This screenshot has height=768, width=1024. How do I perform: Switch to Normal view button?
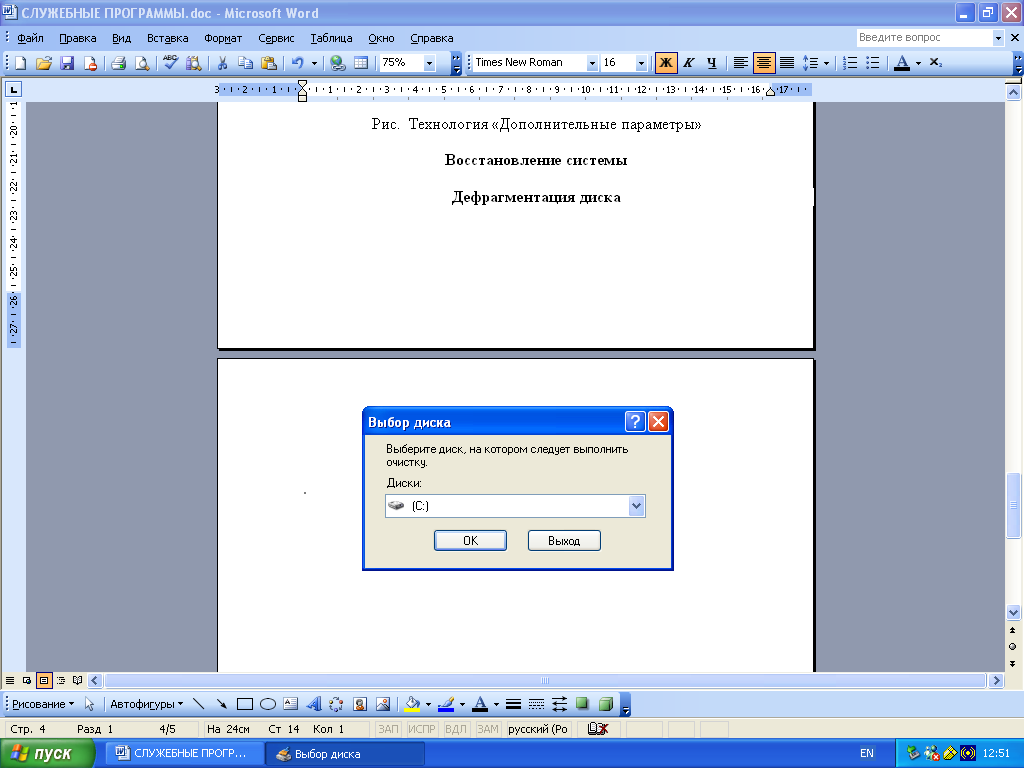[x=10, y=680]
